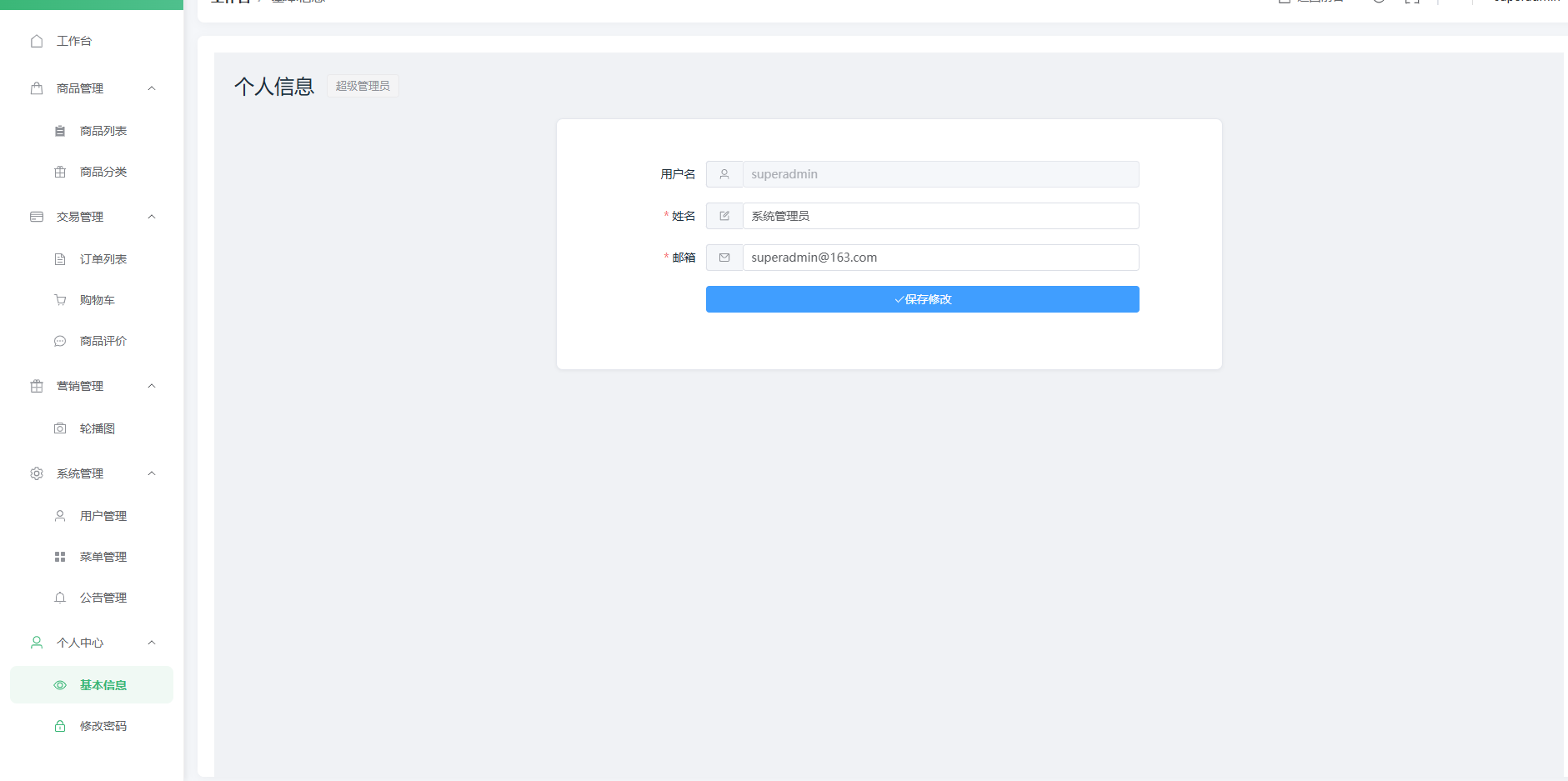
Task: Collapse the 商品管理 menu group
Action: (x=152, y=88)
